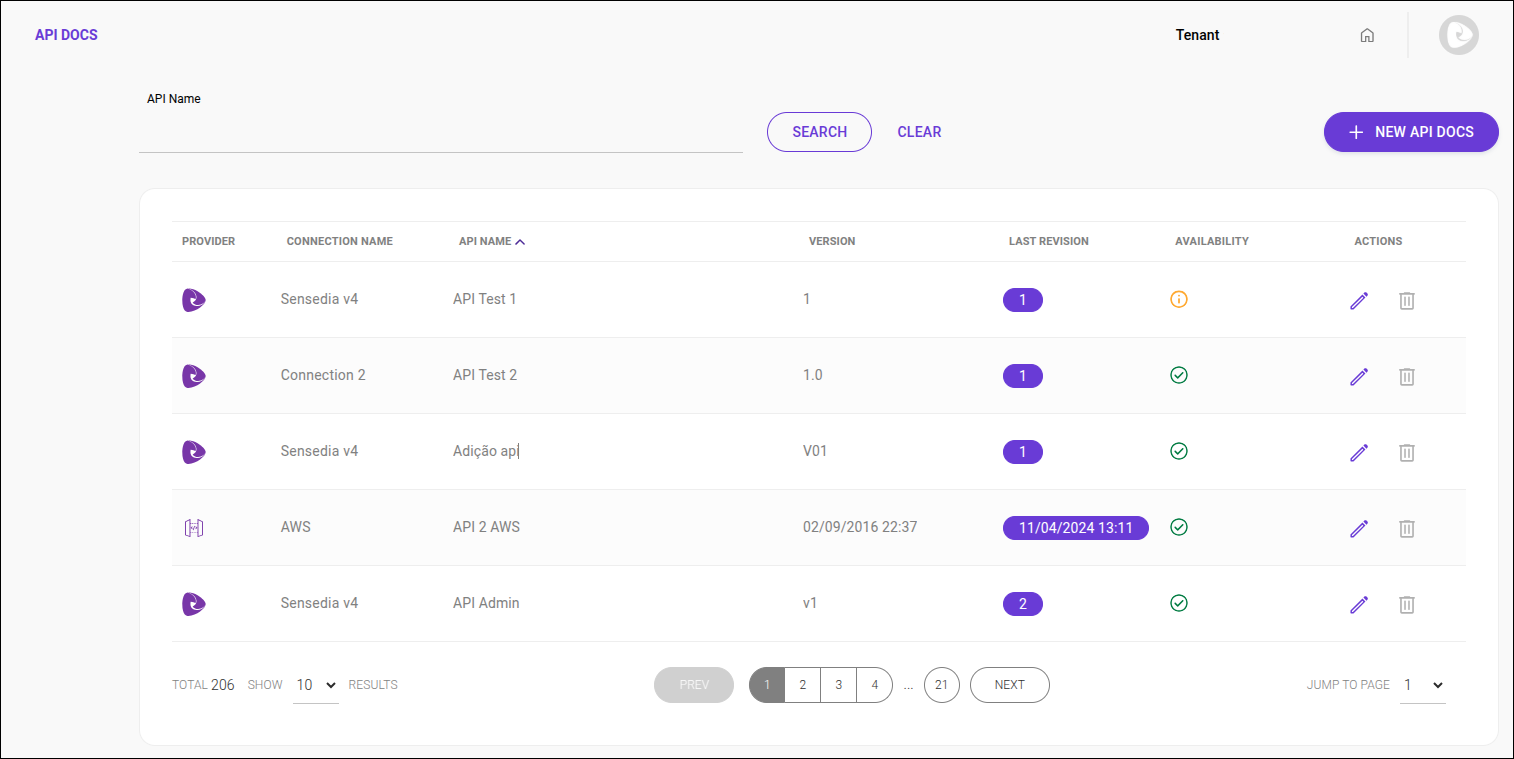Open the results-per-page dropdown showing 10
This screenshot has height=759, width=1514.
(316, 684)
